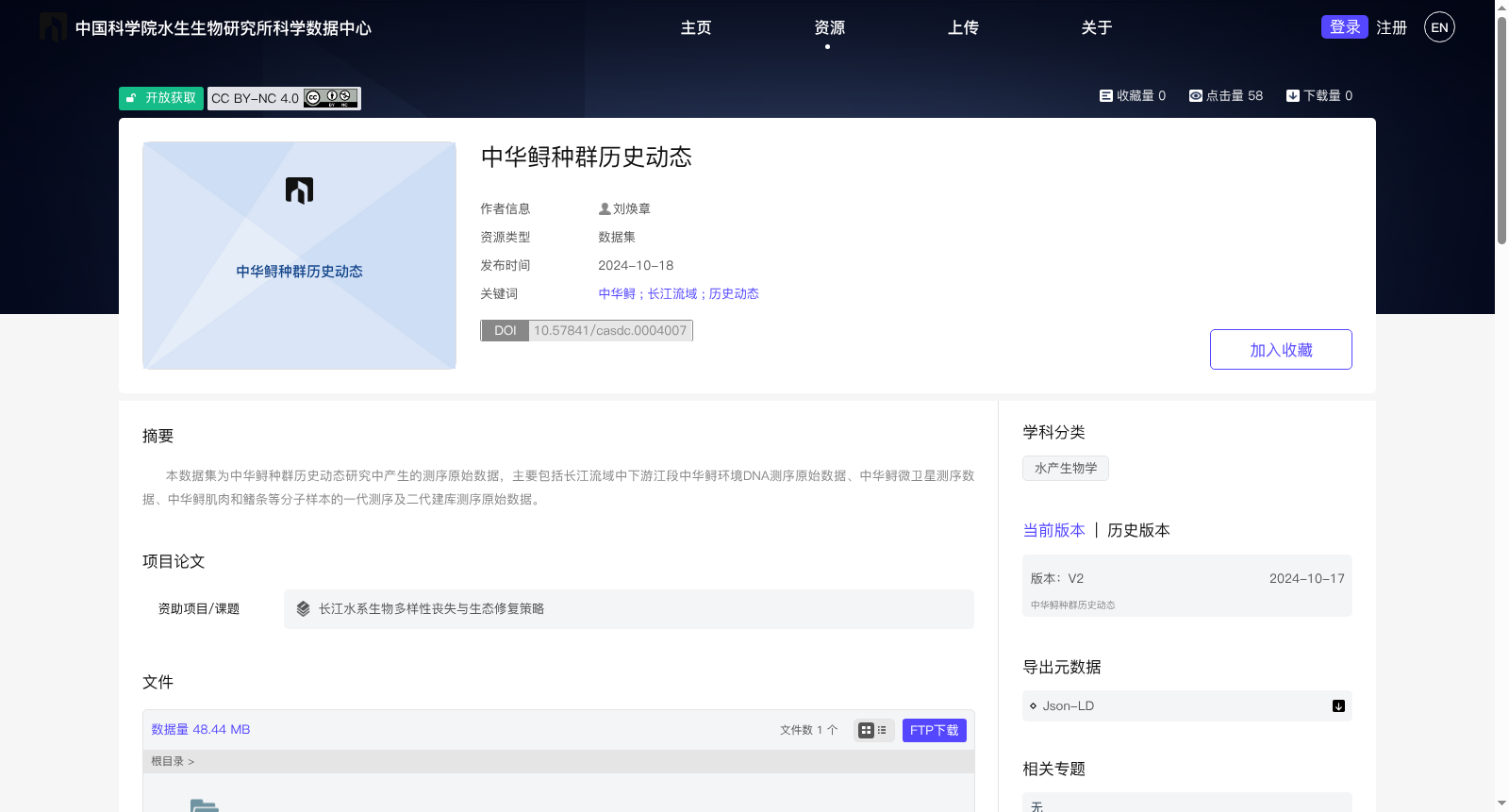
Task: Click the layered project icon beside 长江水系
Action: 303,609
